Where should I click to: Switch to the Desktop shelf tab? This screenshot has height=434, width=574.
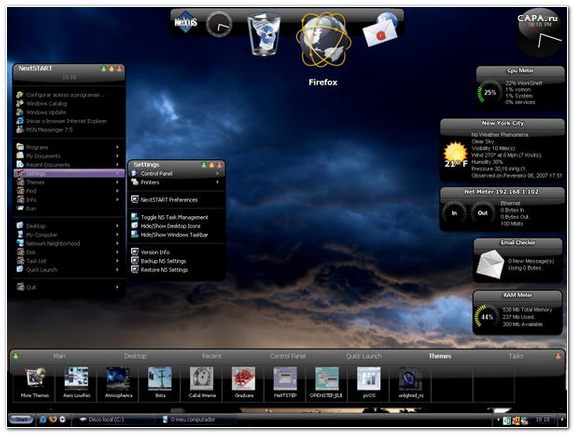coord(135,356)
